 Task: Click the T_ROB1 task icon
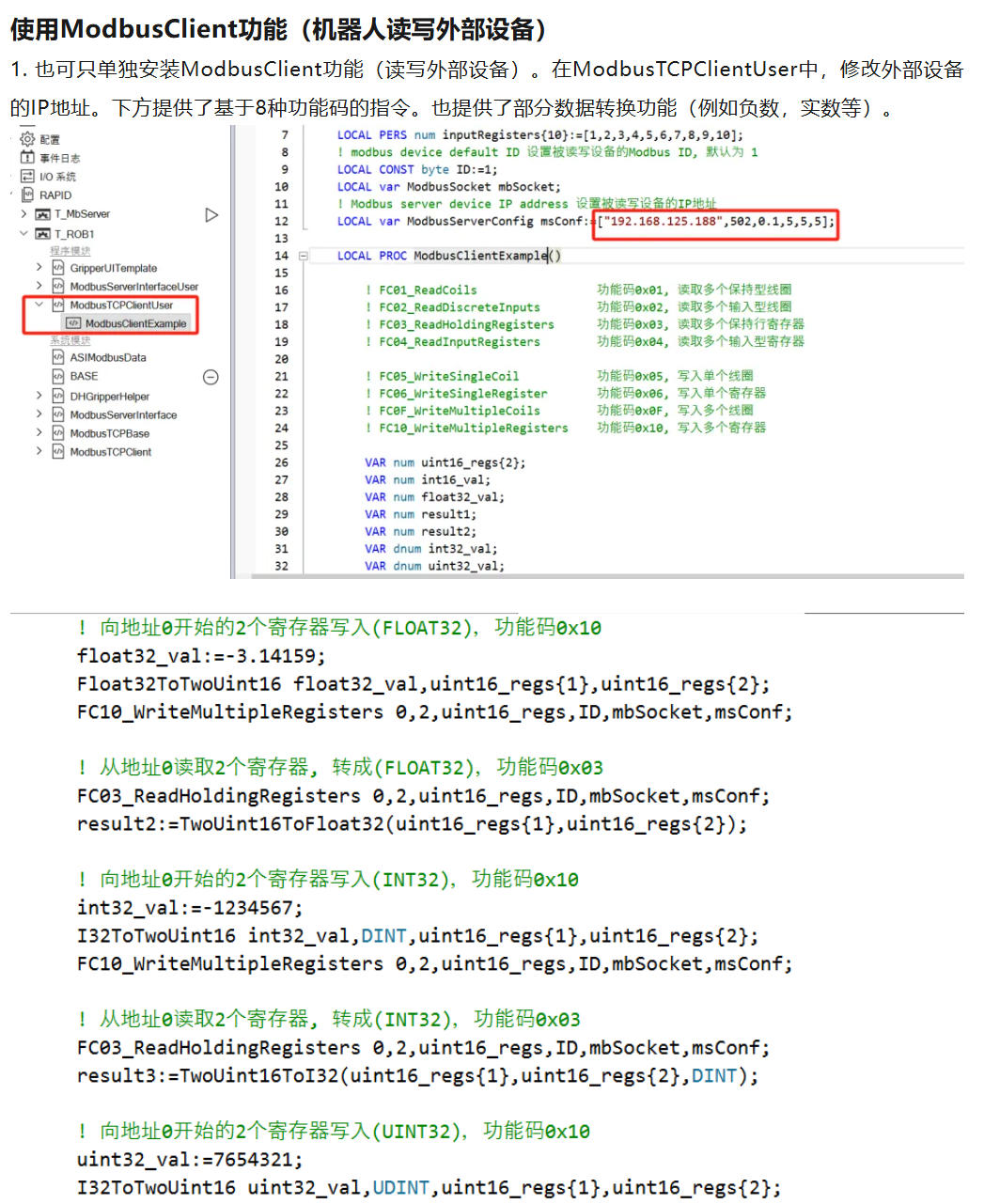pyautogui.click(x=42, y=234)
